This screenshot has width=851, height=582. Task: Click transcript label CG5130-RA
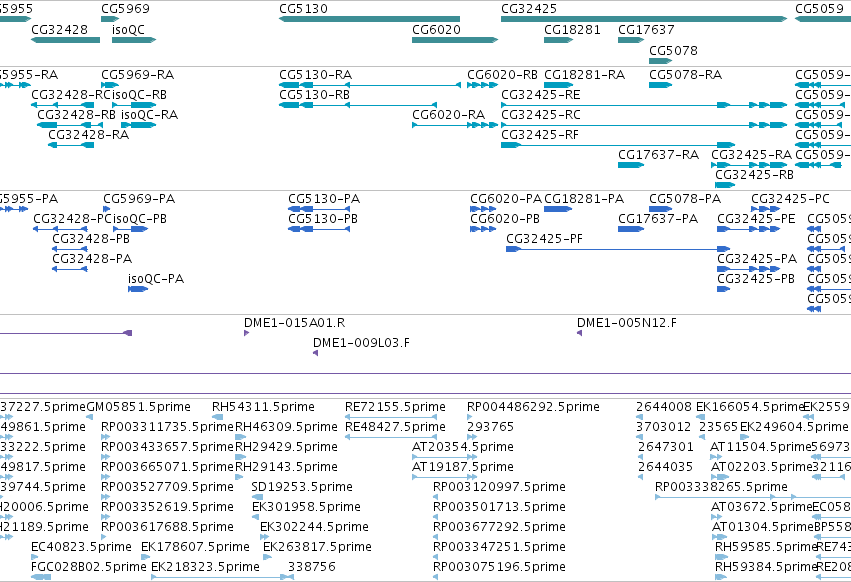(x=315, y=75)
